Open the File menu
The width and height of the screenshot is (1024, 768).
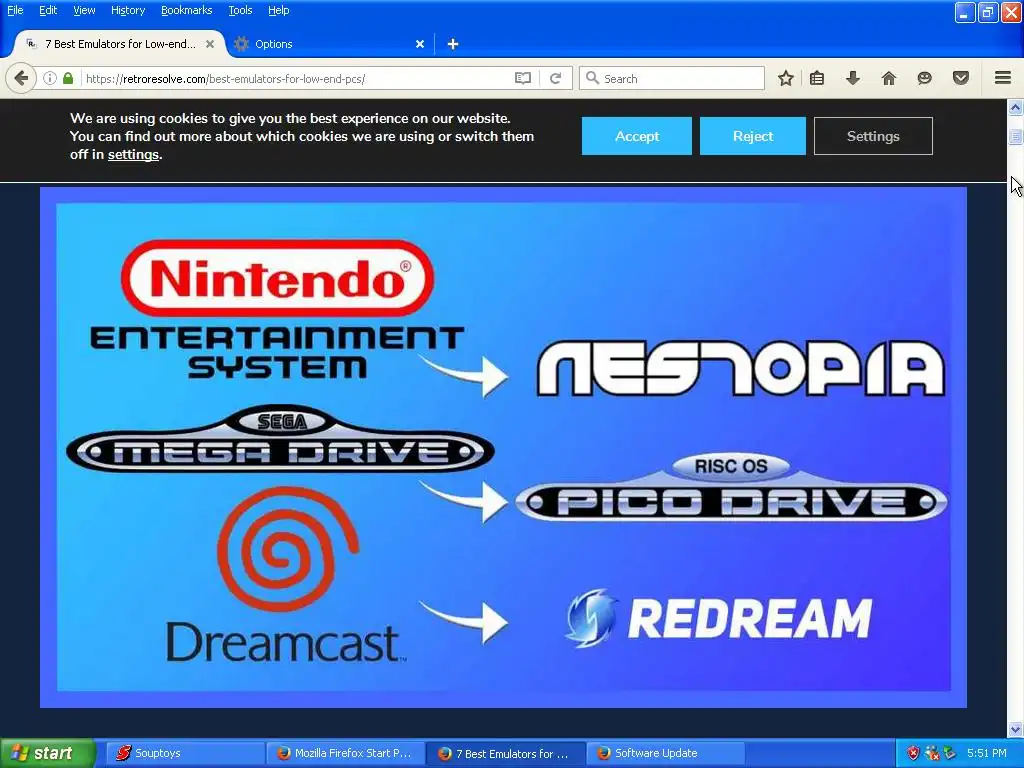[15, 10]
